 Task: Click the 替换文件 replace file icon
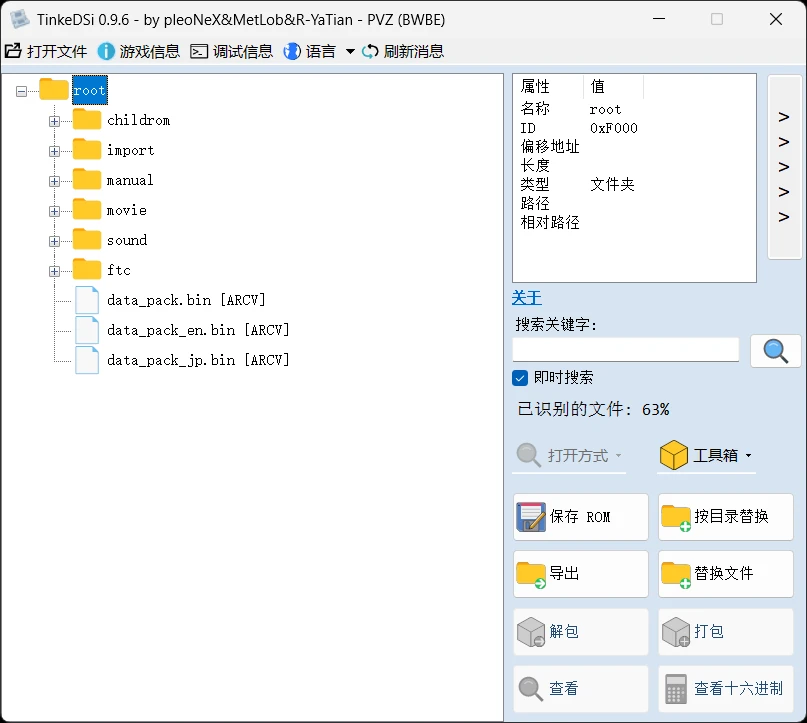point(676,574)
